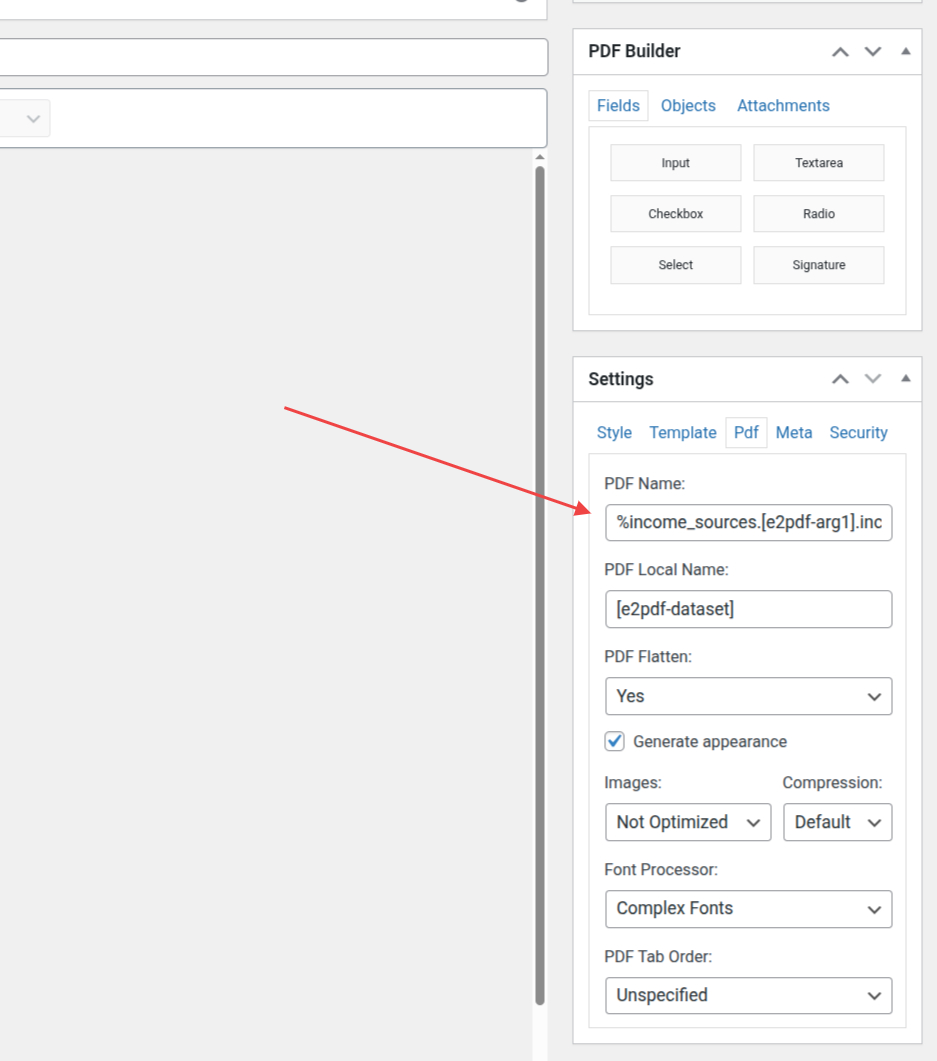Open PDF Tab Order dropdown
This screenshot has width=937, height=1061.
[748, 996]
